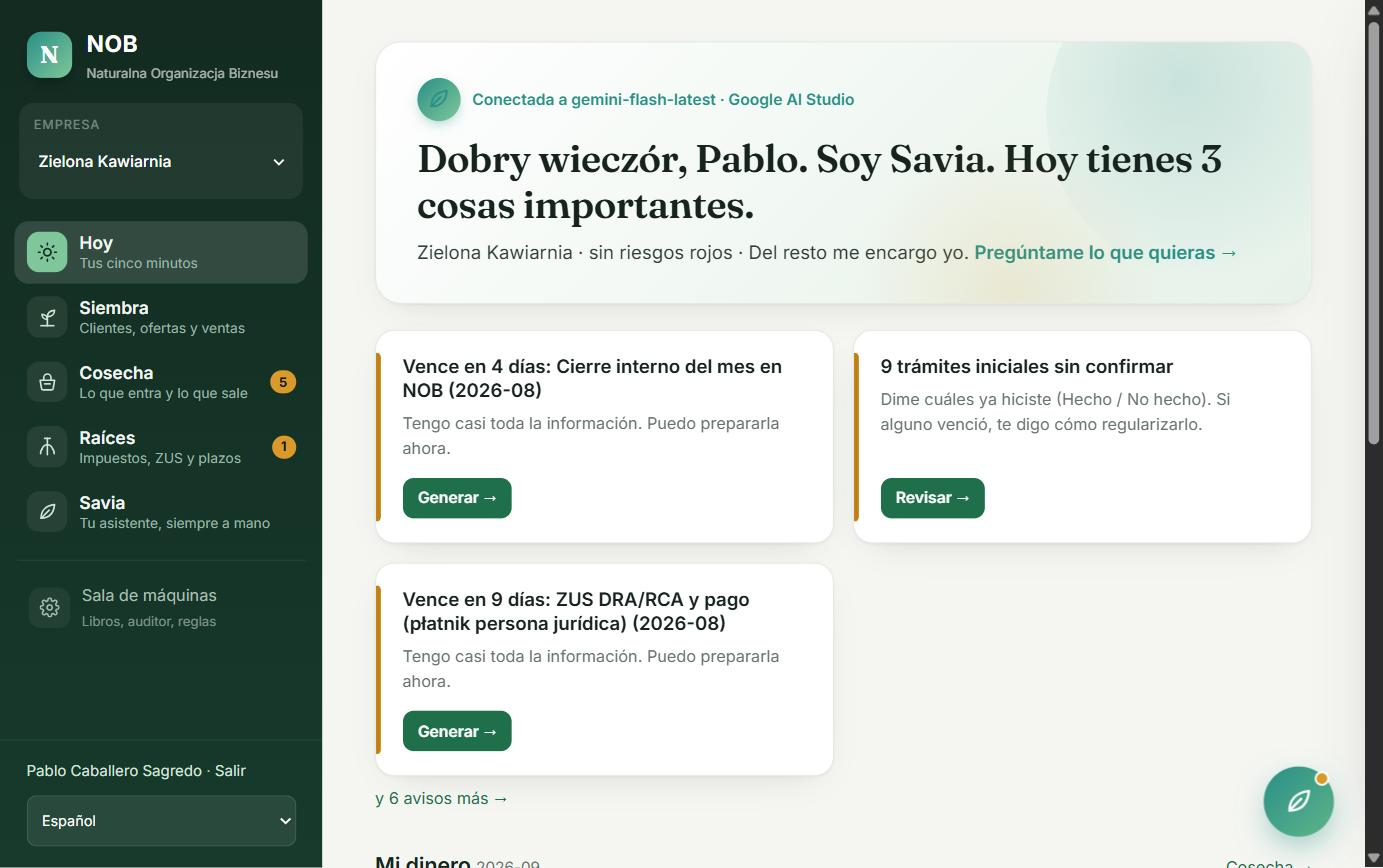The width and height of the screenshot is (1383, 868).
Task: Click the NOB logo icon
Action: pos(49,54)
